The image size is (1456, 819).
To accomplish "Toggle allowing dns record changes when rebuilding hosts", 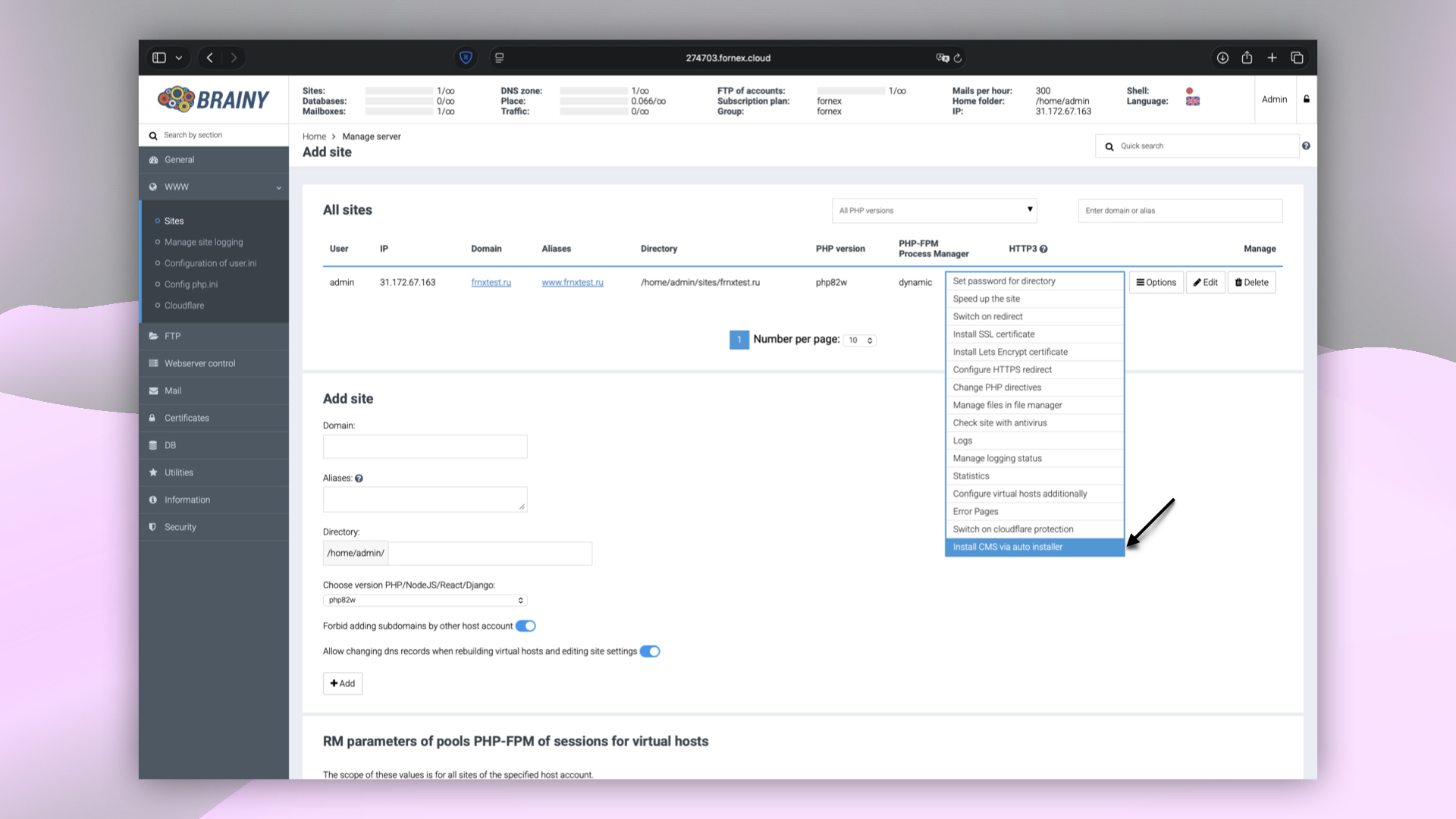I will point(650,651).
